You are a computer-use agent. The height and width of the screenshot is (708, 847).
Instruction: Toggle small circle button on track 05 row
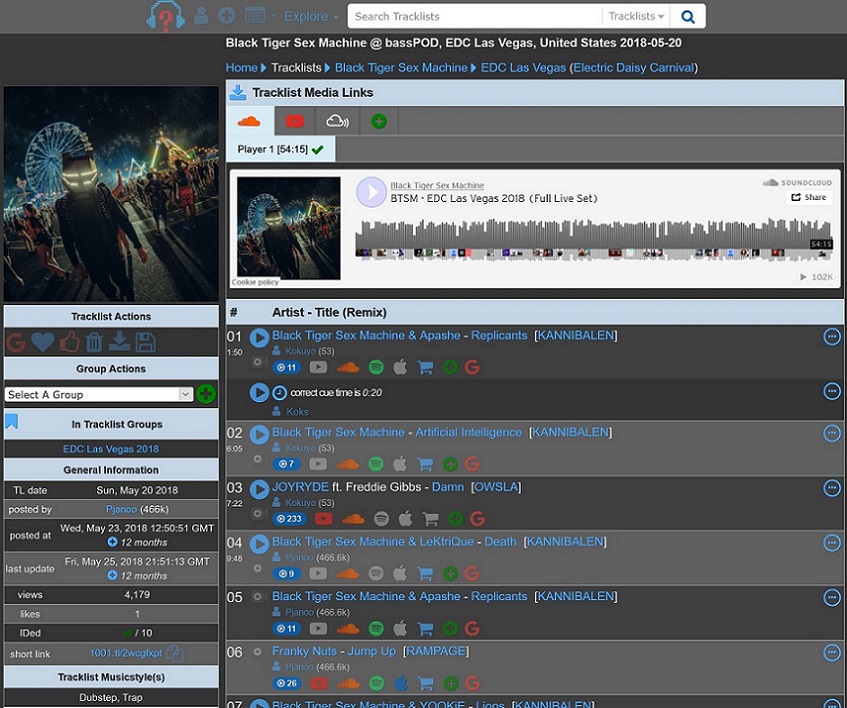coord(258,597)
